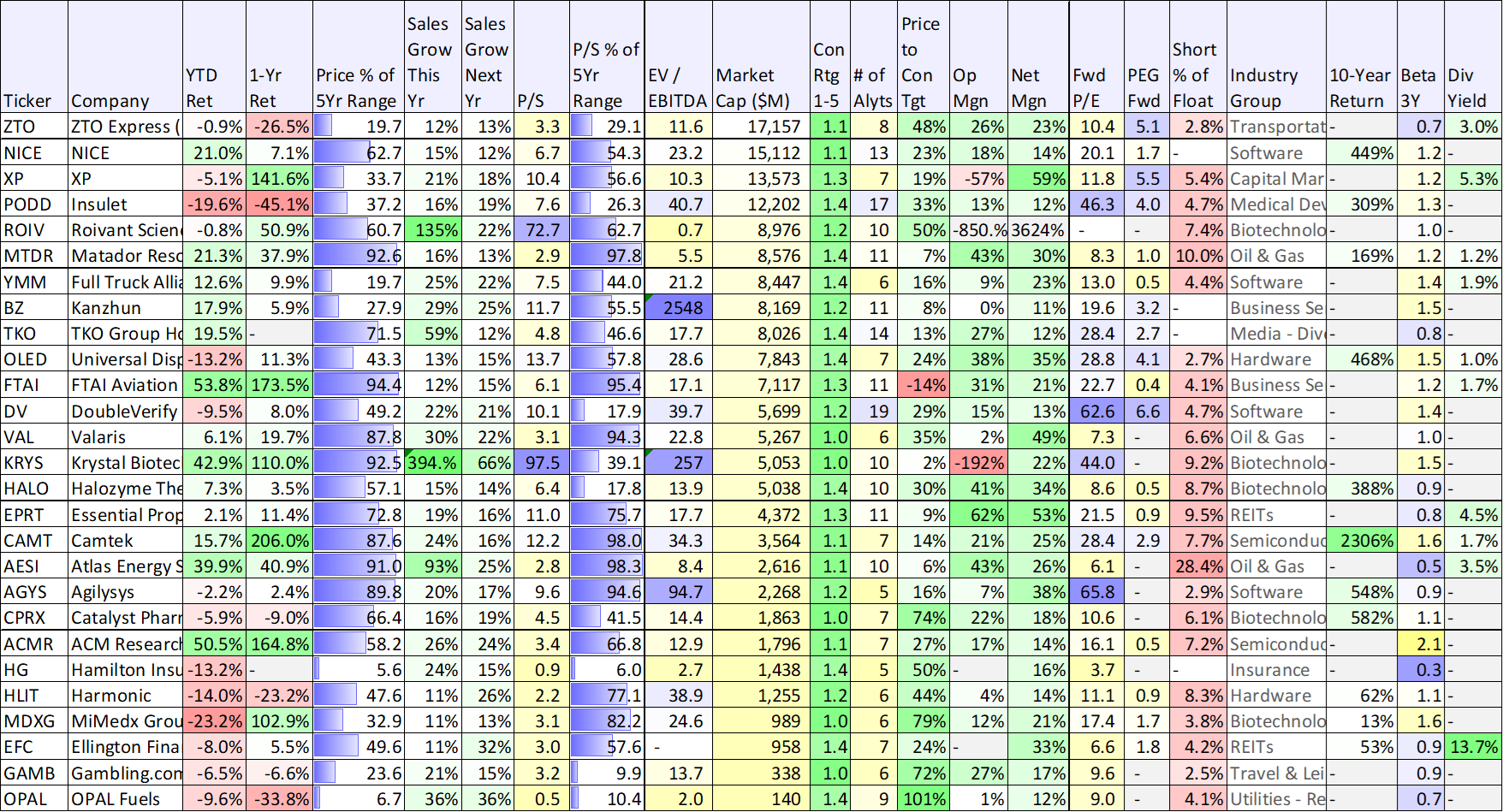Click FTAI price-to-target cell -14%
Image resolution: width=1503 pixels, height=812 pixels.
click(924, 385)
